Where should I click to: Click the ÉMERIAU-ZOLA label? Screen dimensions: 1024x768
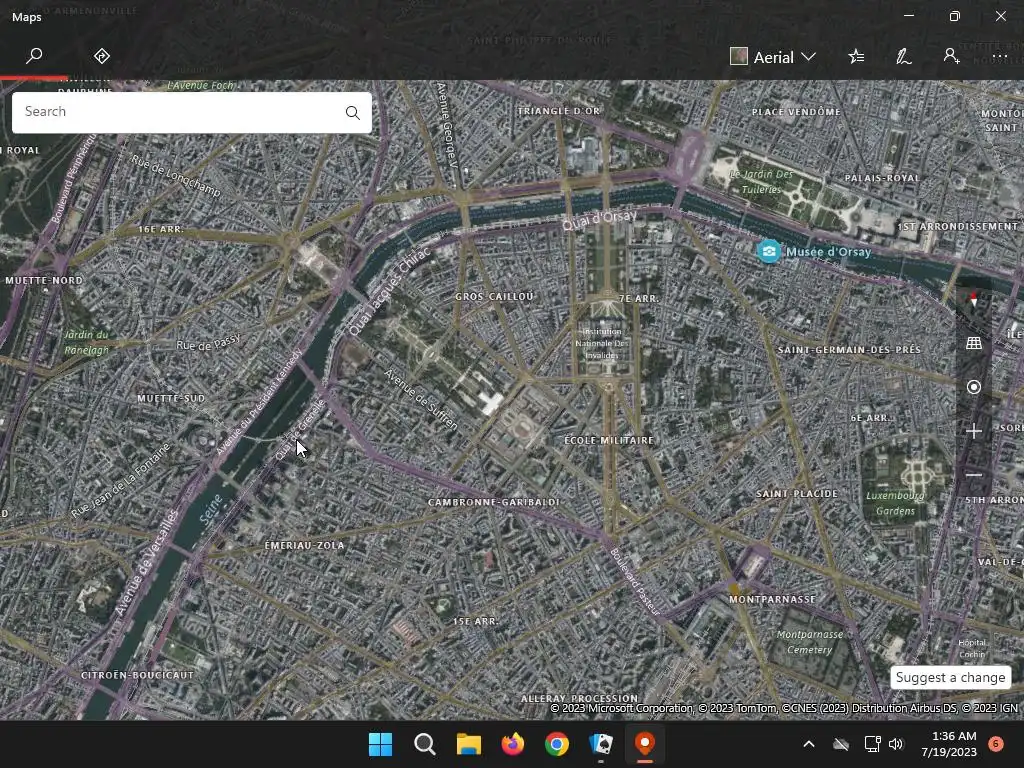304,545
